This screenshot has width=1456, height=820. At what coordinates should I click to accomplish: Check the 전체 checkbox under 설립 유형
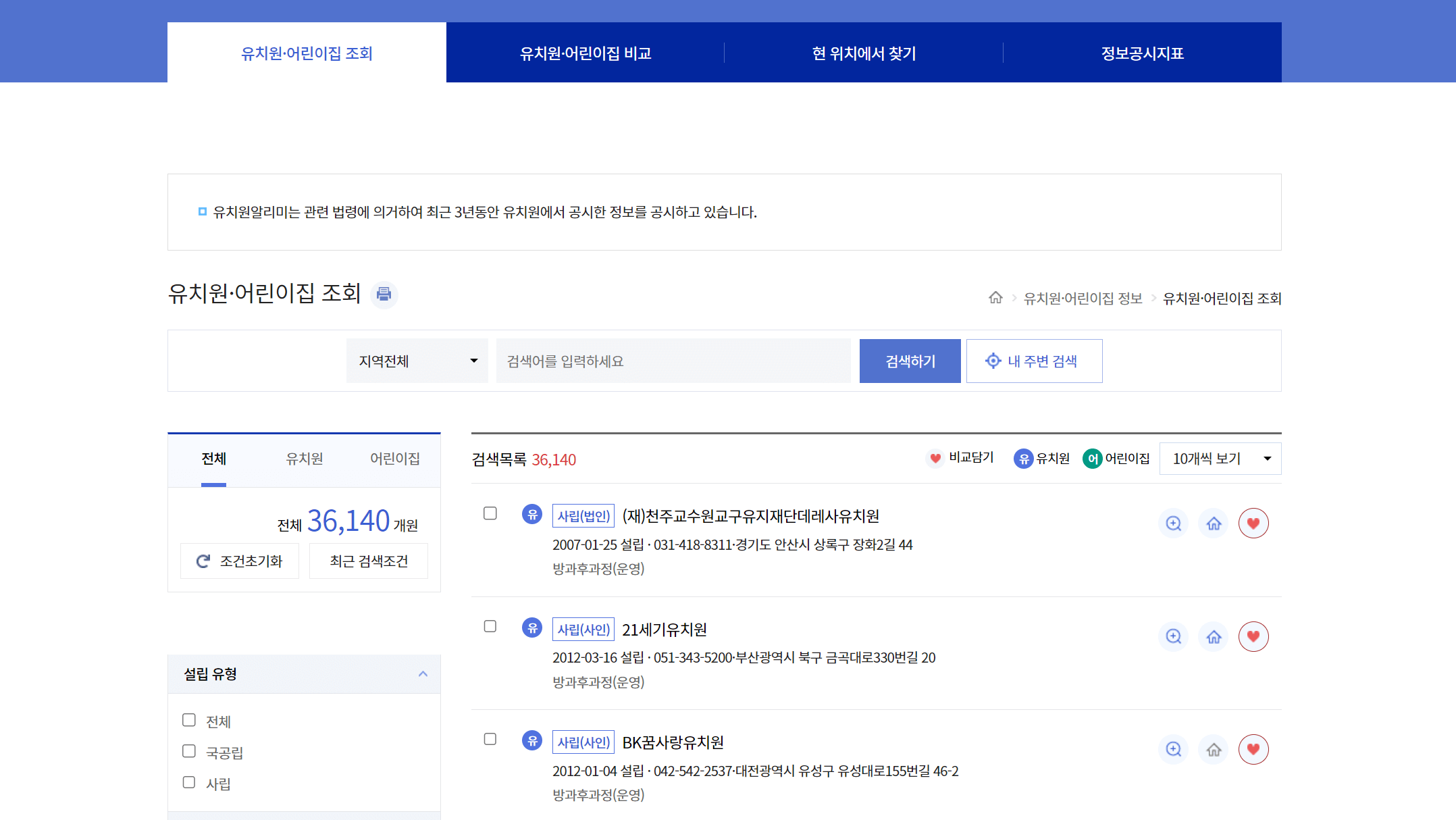(x=188, y=720)
